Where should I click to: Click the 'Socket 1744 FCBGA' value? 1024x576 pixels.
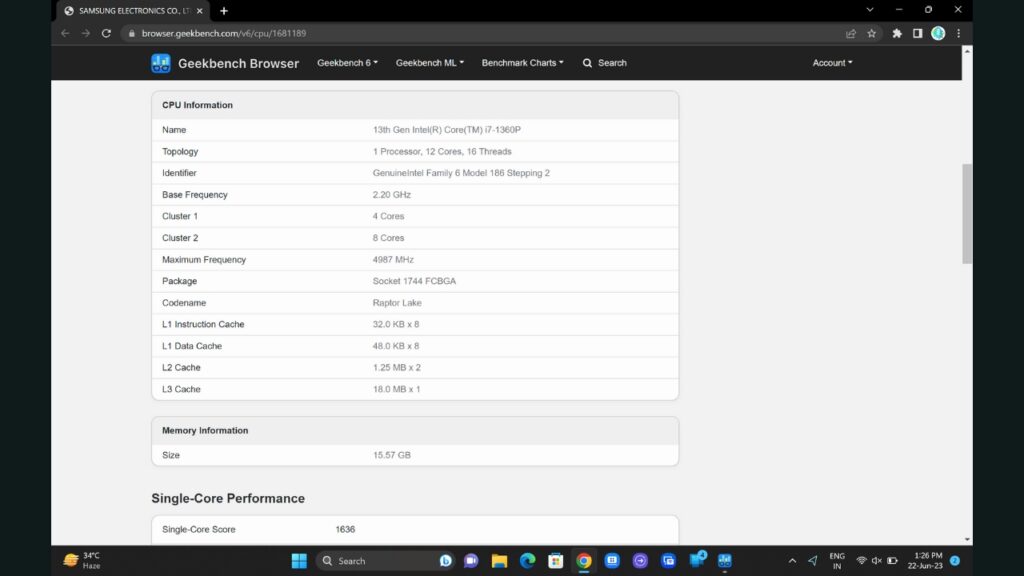coord(414,281)
